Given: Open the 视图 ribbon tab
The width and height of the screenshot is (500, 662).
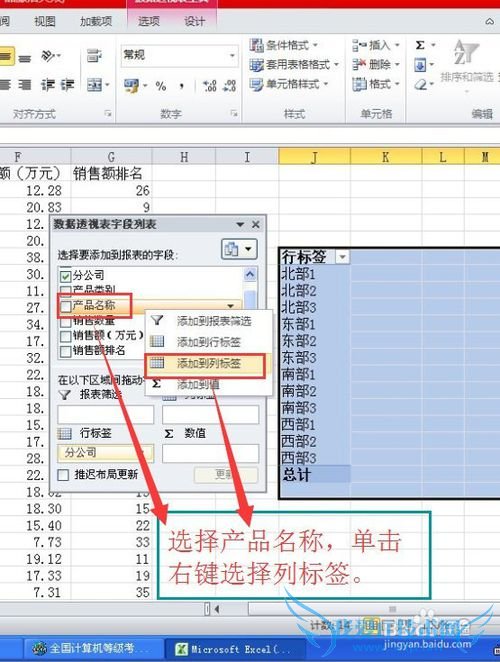Looking at the screenshot, I should [45, 21].
